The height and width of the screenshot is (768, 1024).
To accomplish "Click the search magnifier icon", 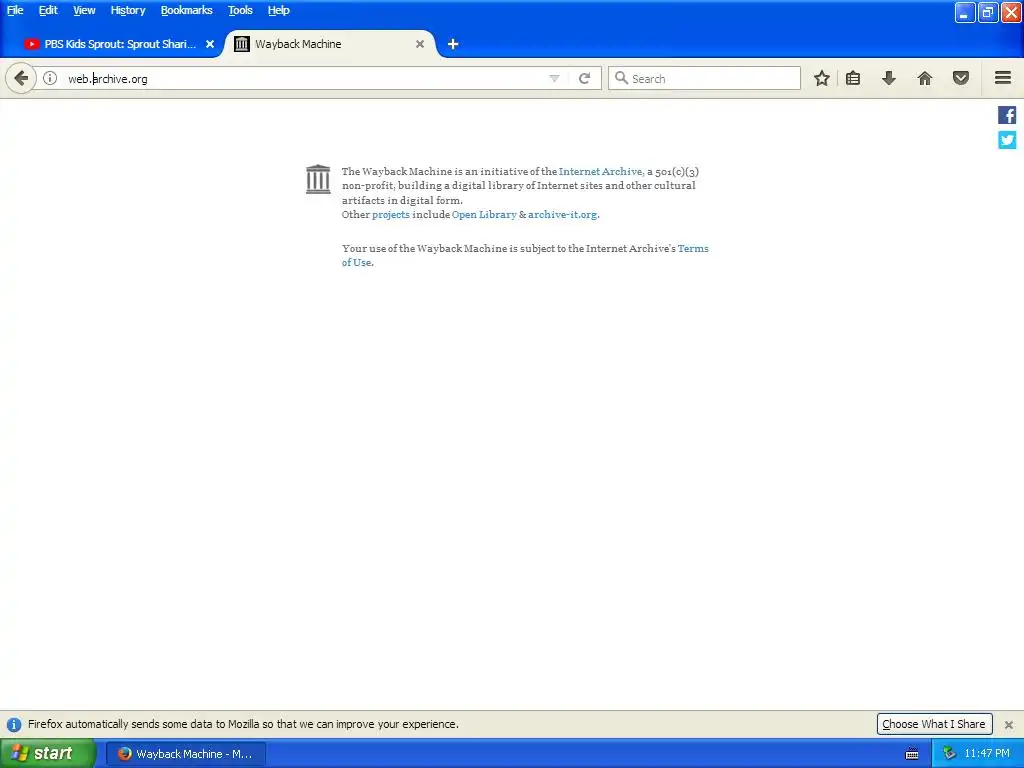I will (x=621, y=78).
